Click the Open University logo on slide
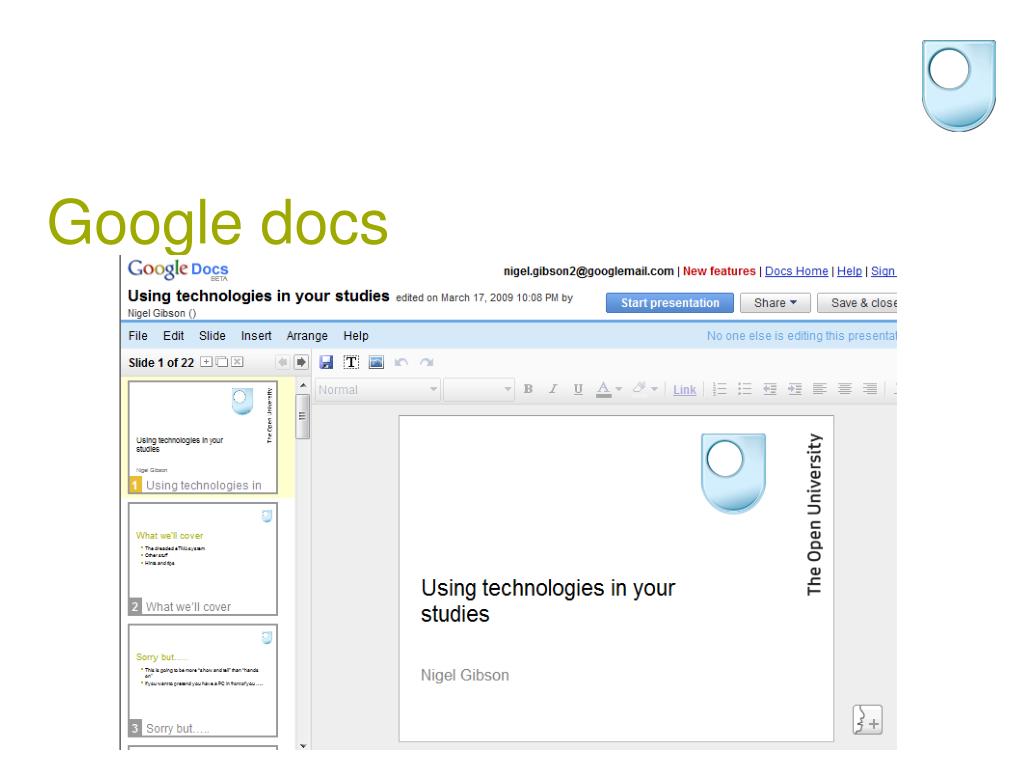Image resolution: width=1024 pixels, height=768 pixels. point(733,473)
